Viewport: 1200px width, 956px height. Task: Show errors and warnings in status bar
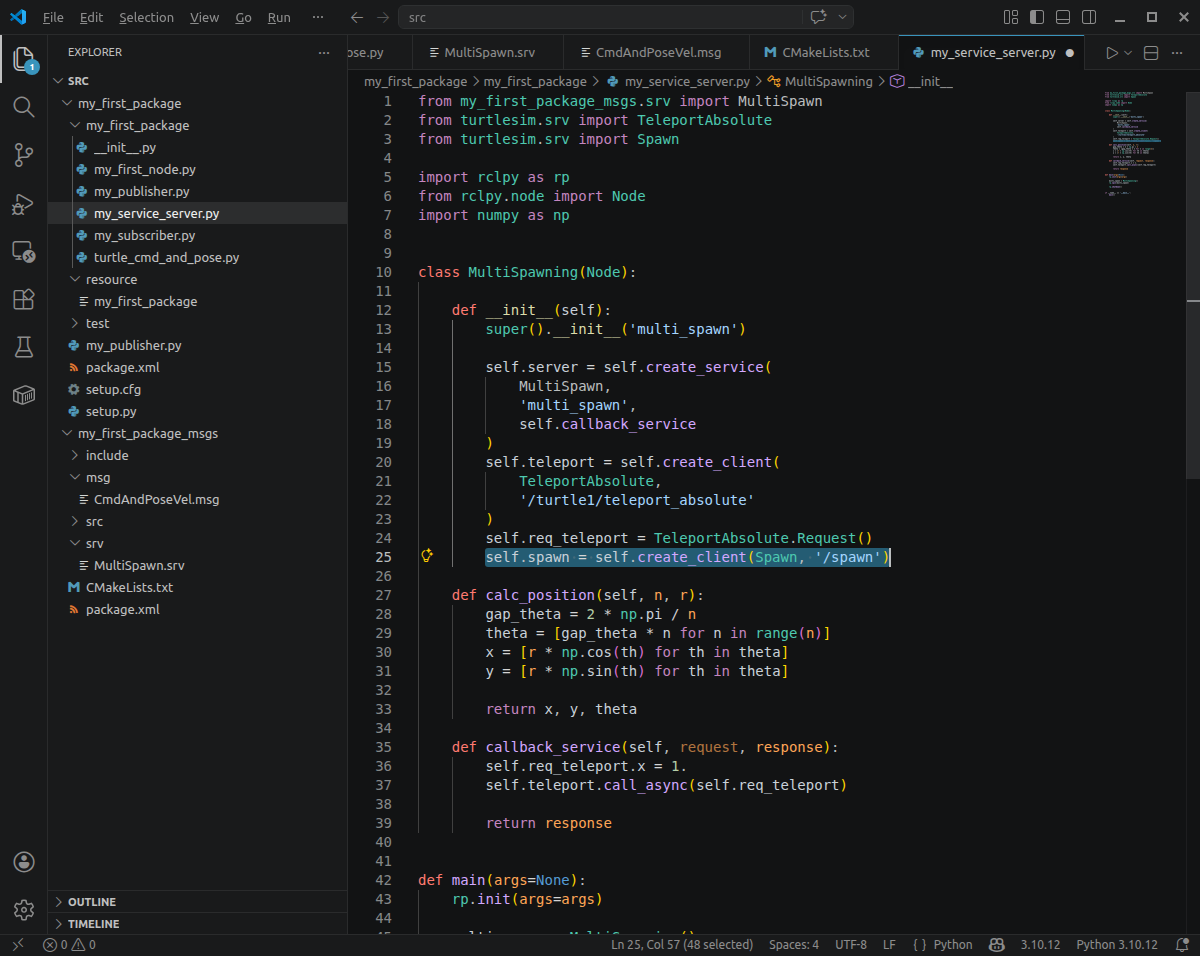[x=70, y=944]
